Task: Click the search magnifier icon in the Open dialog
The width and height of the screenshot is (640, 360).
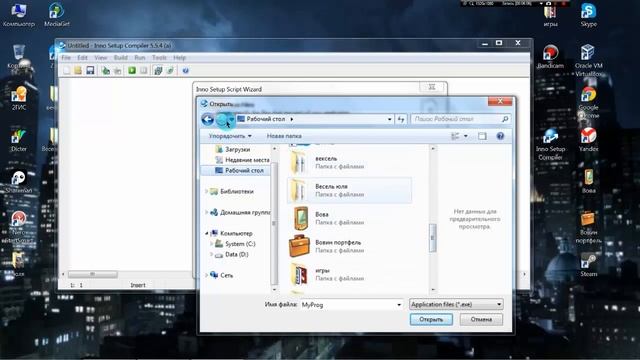Action: [x=505, y=119]
